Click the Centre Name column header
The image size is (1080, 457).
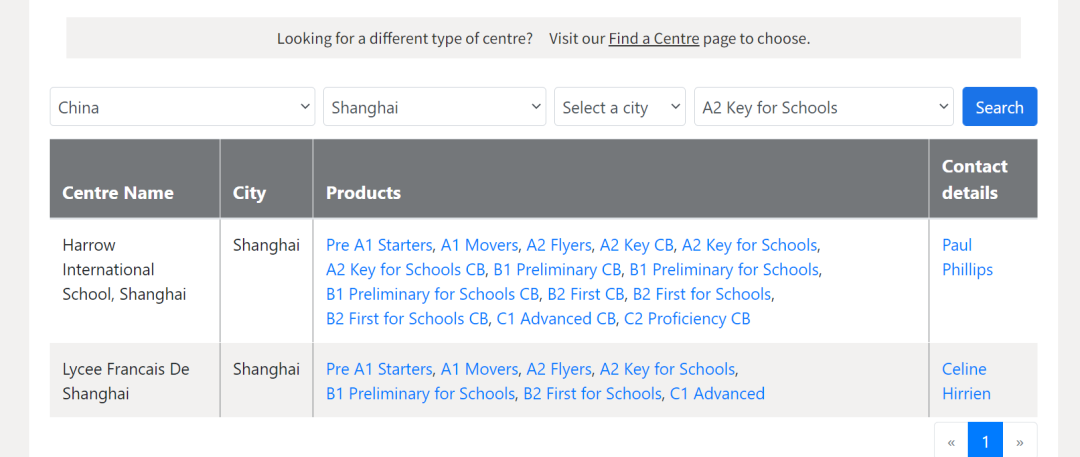click(x=118, y=192)
